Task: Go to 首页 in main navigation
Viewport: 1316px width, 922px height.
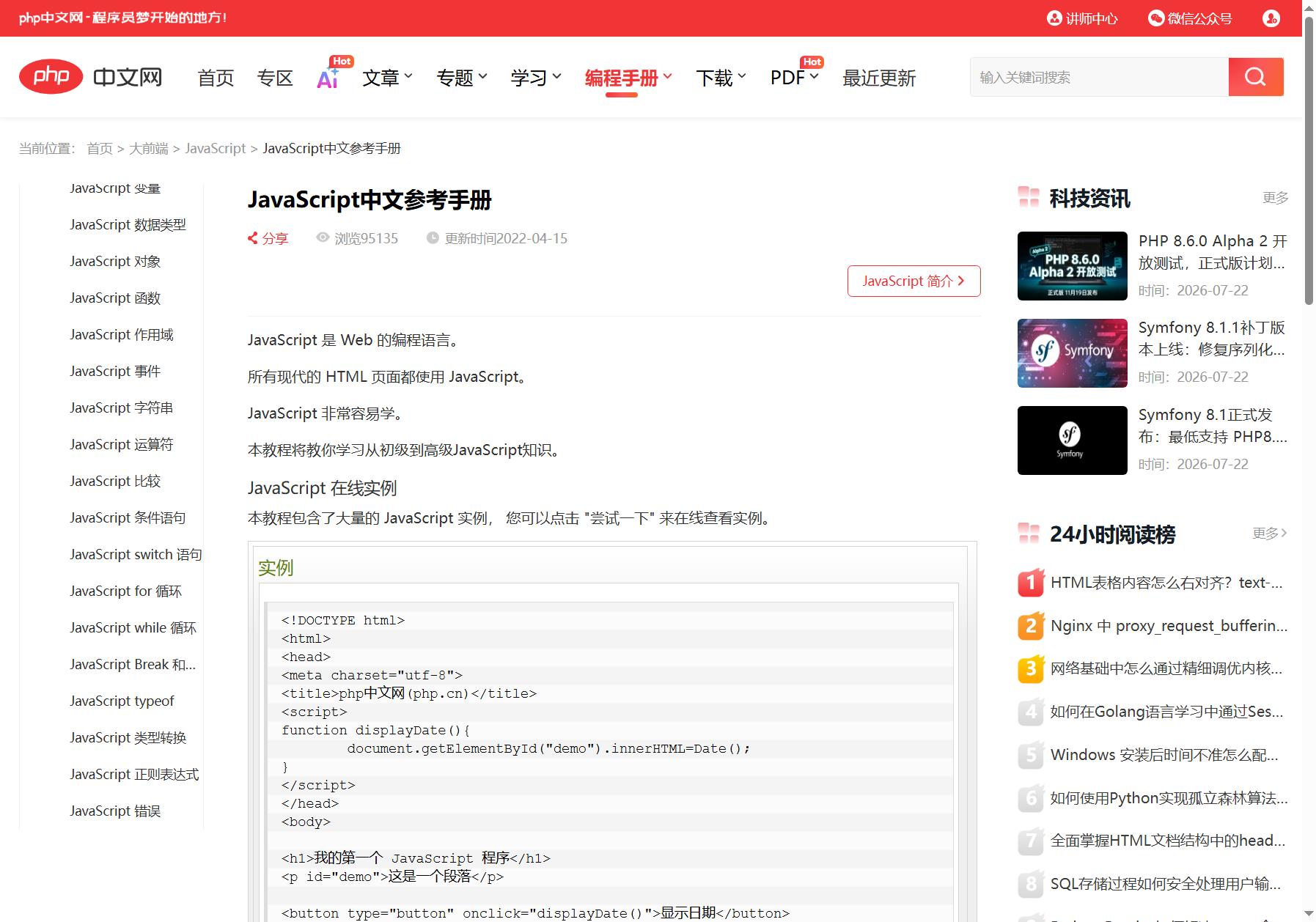Action: (x=216, y=78)
